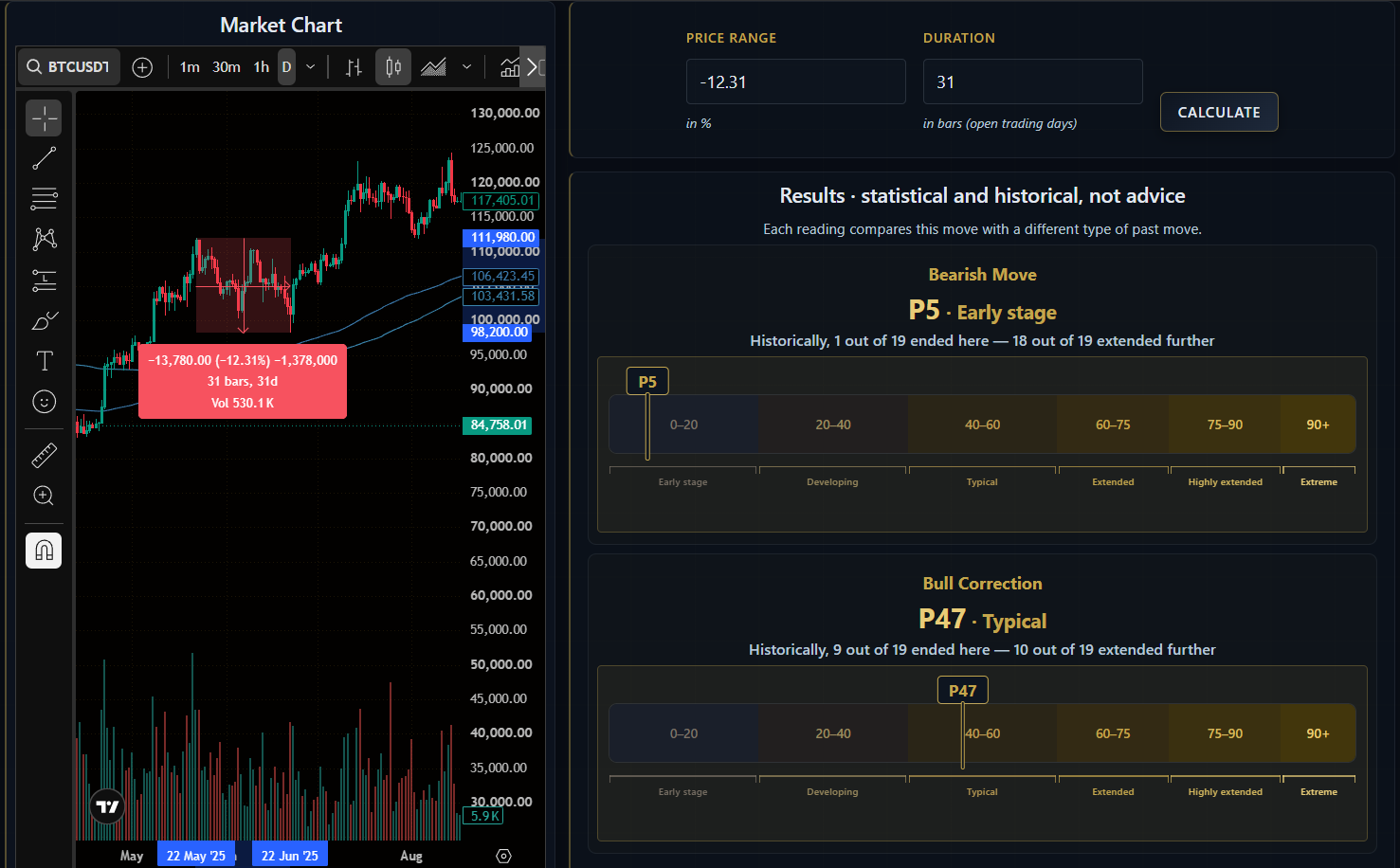Select the Text annotation tool
Screen dimensions: 1400x868
click(44, 361)
